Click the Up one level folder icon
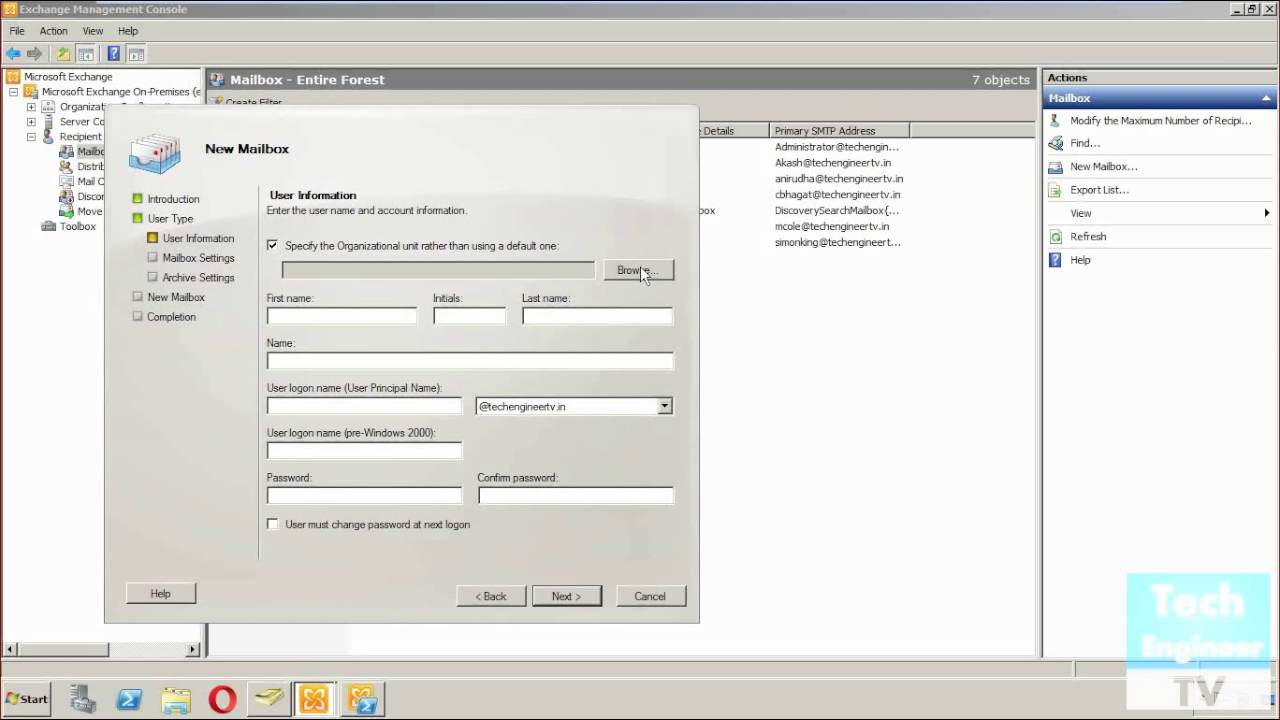Image resolution: width=1280 pixels, height=720 pixels. point(63,54)
